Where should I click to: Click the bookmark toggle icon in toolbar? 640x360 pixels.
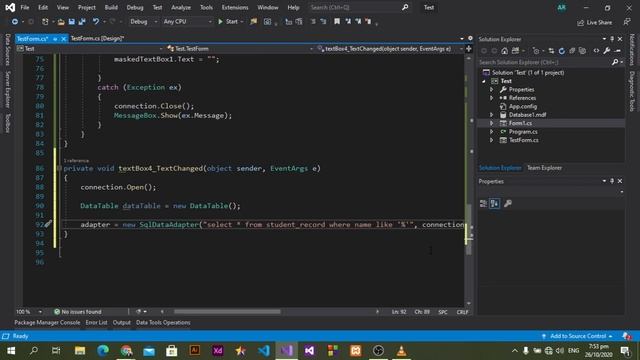coord(337,22)
